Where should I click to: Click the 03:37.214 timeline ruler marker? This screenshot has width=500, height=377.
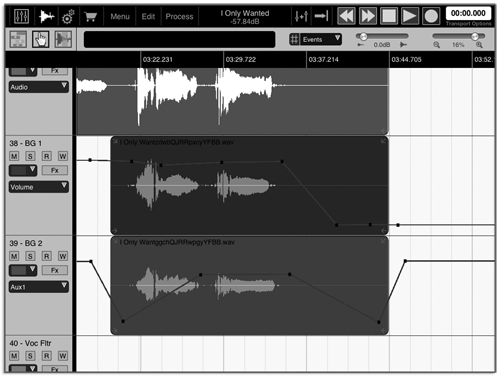[x=323, y=60]
